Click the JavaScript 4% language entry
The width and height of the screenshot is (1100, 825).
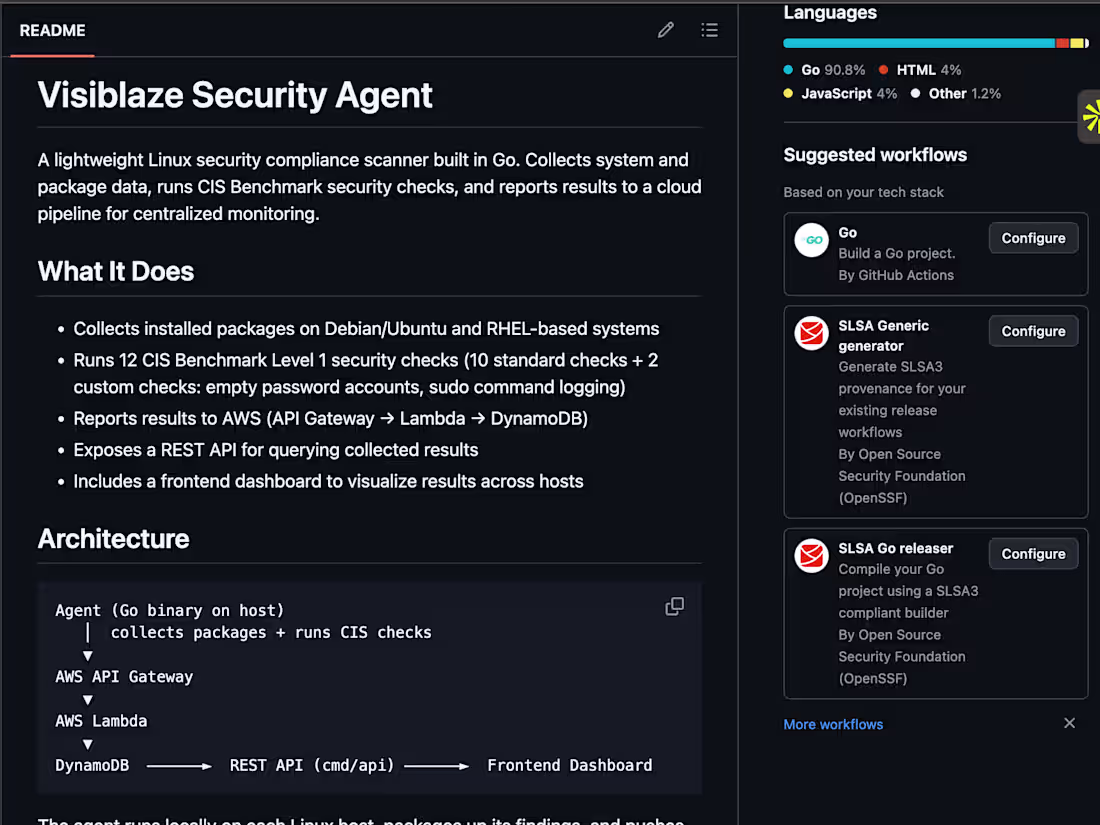pyautogui.click(x=840, y=93)
